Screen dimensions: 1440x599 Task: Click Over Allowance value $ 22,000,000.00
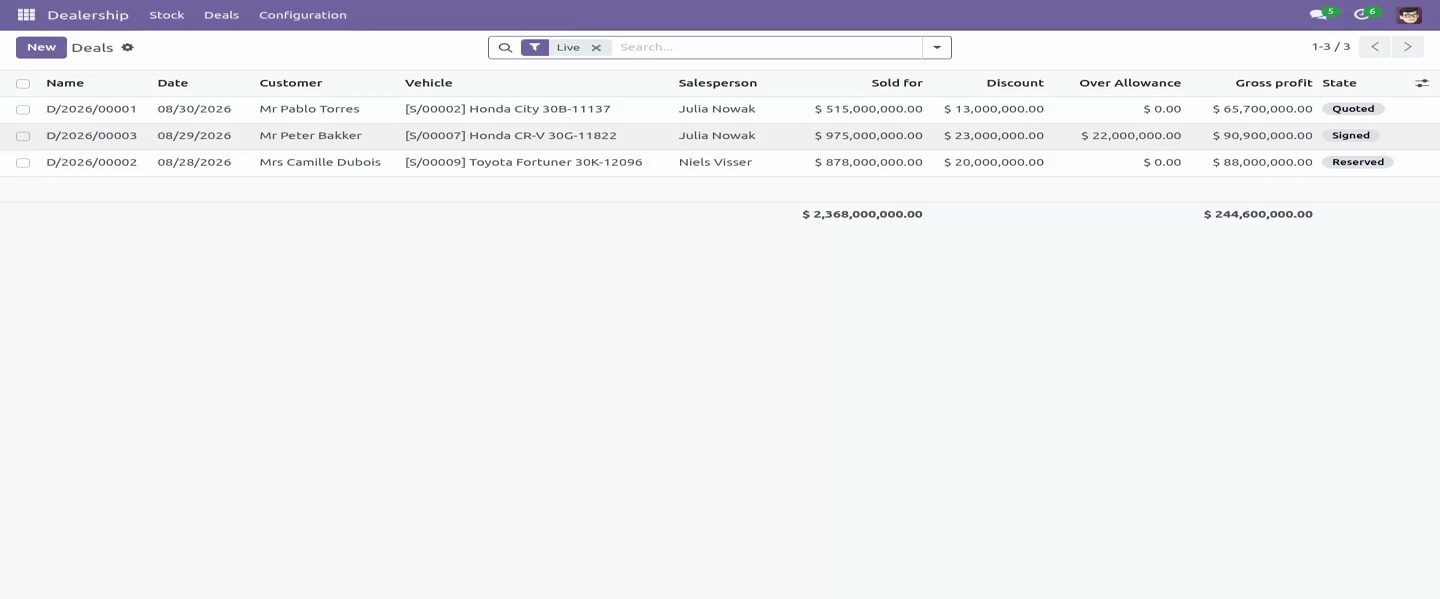pyautogui.click(x=1131, y=135)
